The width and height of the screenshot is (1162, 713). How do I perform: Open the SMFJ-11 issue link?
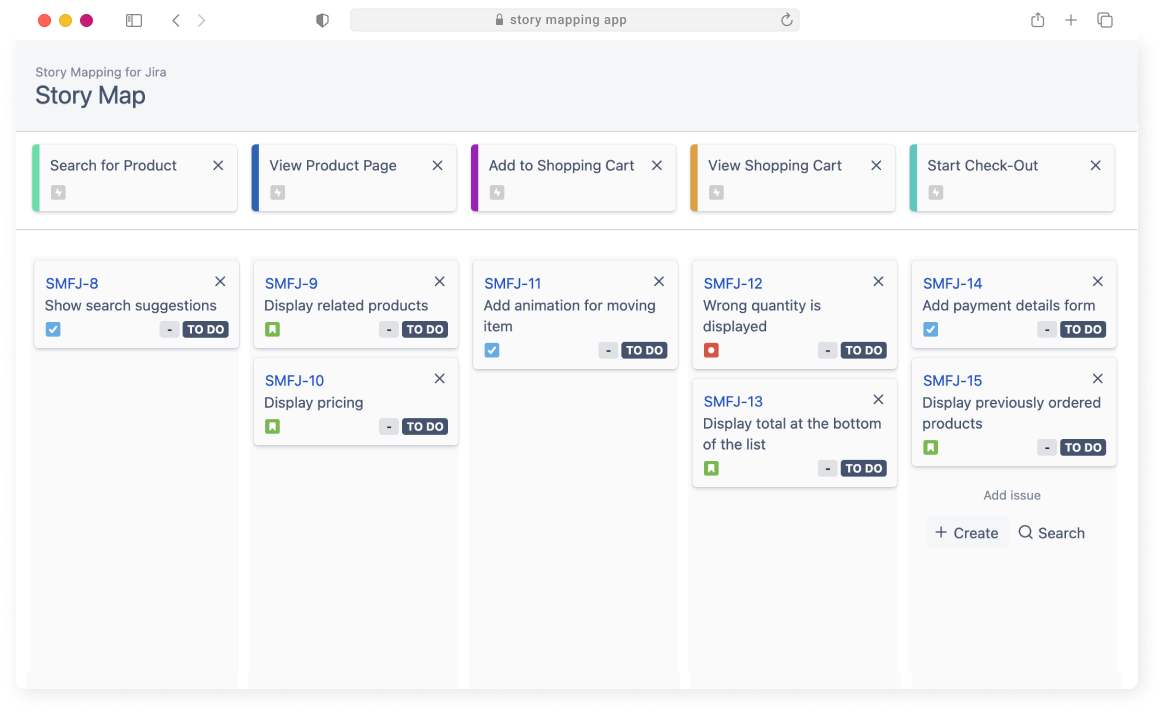(x=512, y=283)
